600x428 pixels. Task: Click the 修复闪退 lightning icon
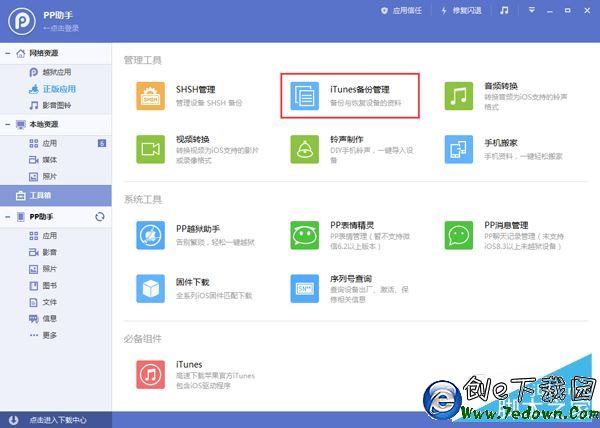click(444, 11)
